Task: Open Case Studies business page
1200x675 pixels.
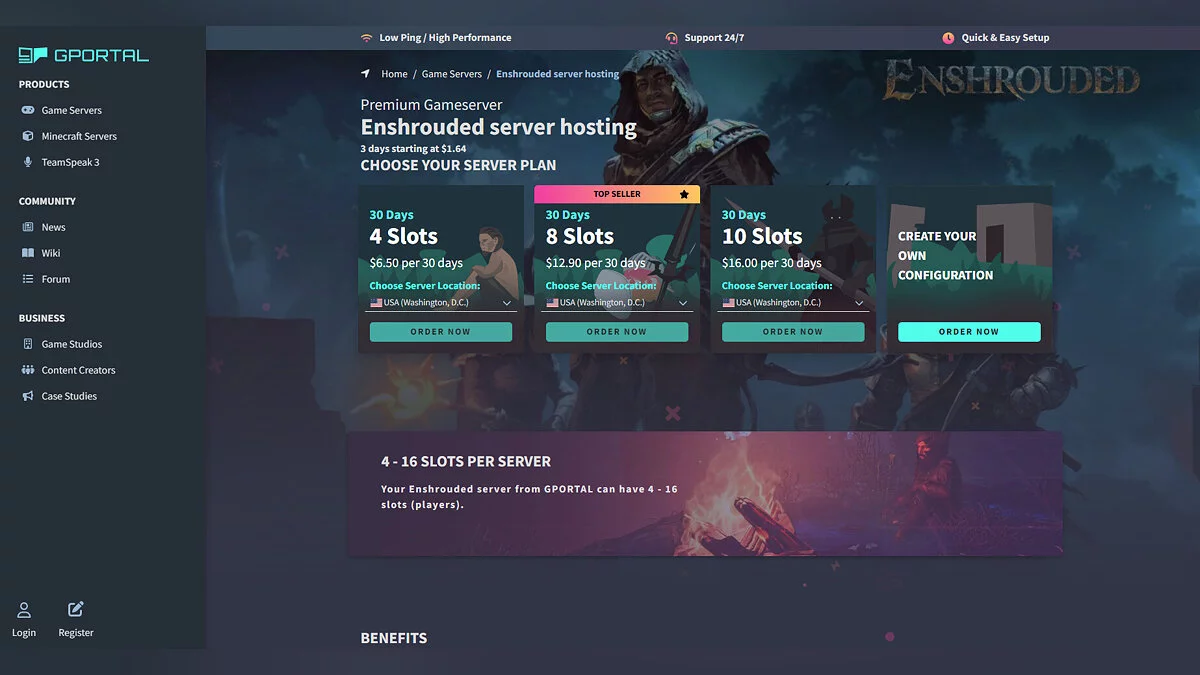Action: click(69, 396)
